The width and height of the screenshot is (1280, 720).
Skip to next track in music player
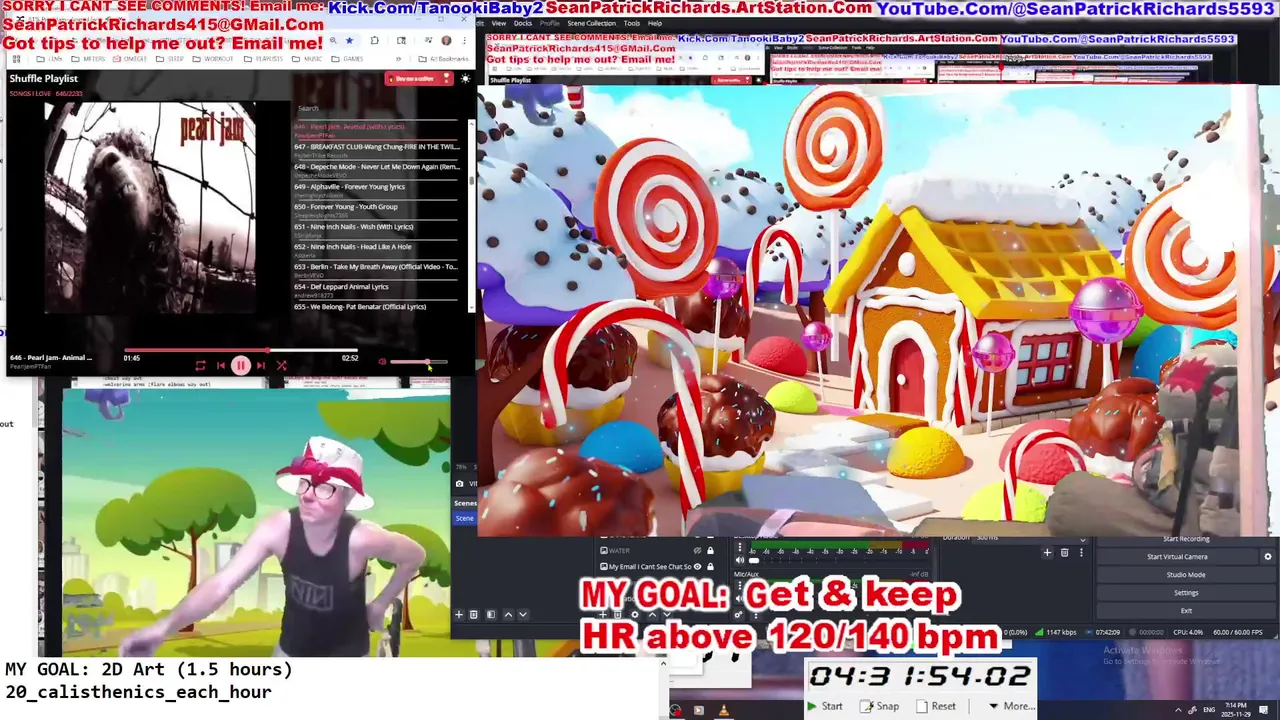261,366
